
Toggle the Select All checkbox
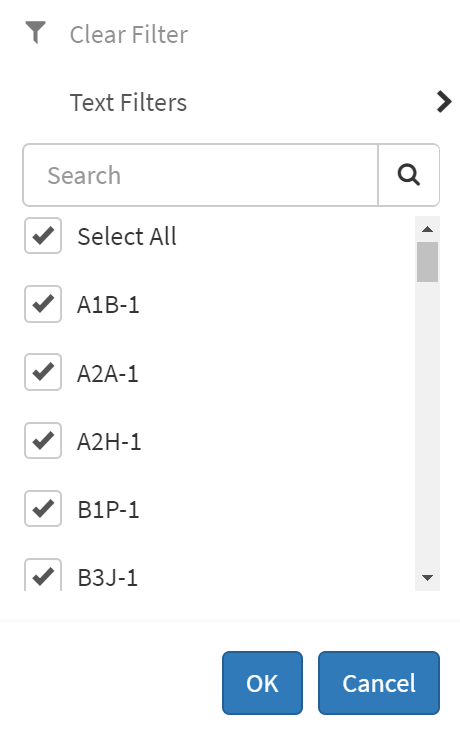coord(43,235)
